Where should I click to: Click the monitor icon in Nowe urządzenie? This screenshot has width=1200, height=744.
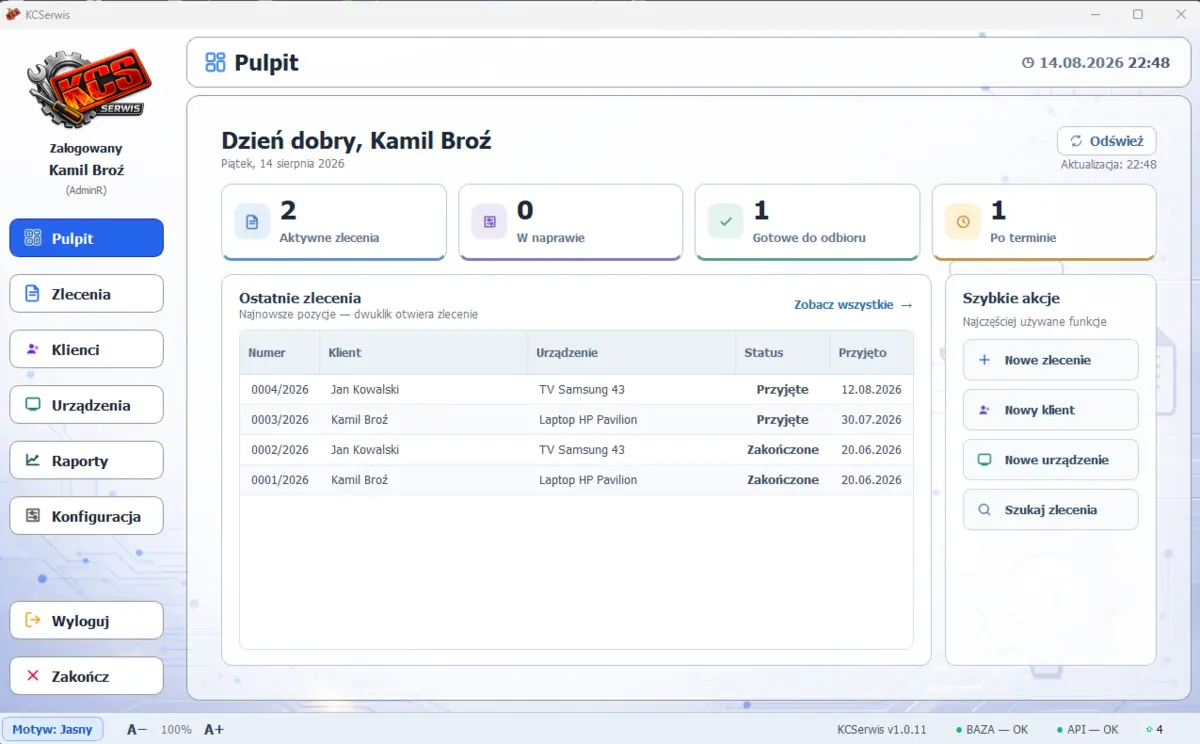984,460
